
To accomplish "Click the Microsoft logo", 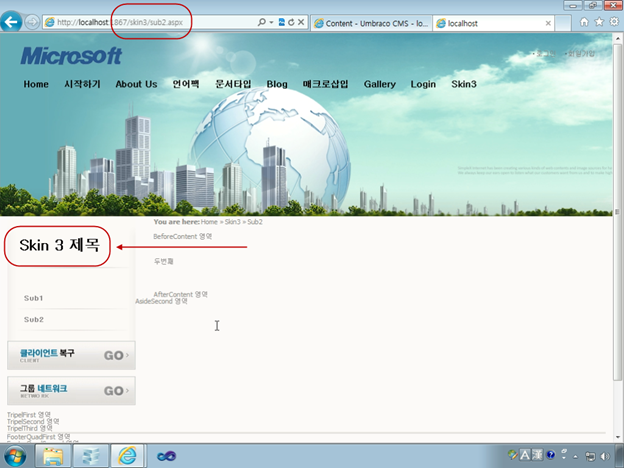I will pyautogui.click(x=71, y=56).
